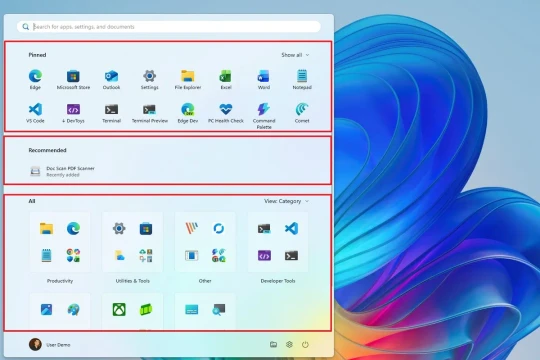Open Command Palette pinned app
This screenshot has width=540, height=360.
tap(264, 116)
